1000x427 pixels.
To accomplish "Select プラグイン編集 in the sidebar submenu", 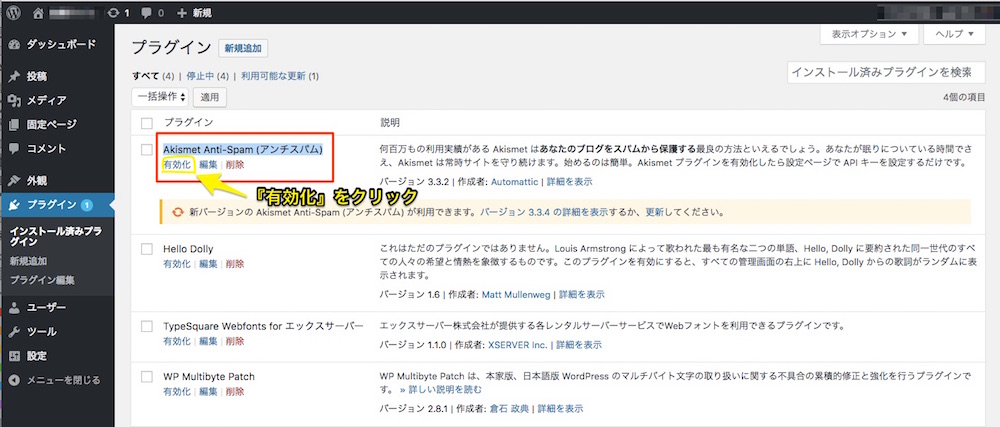I will pyautogui.click(x=42, y=280).
